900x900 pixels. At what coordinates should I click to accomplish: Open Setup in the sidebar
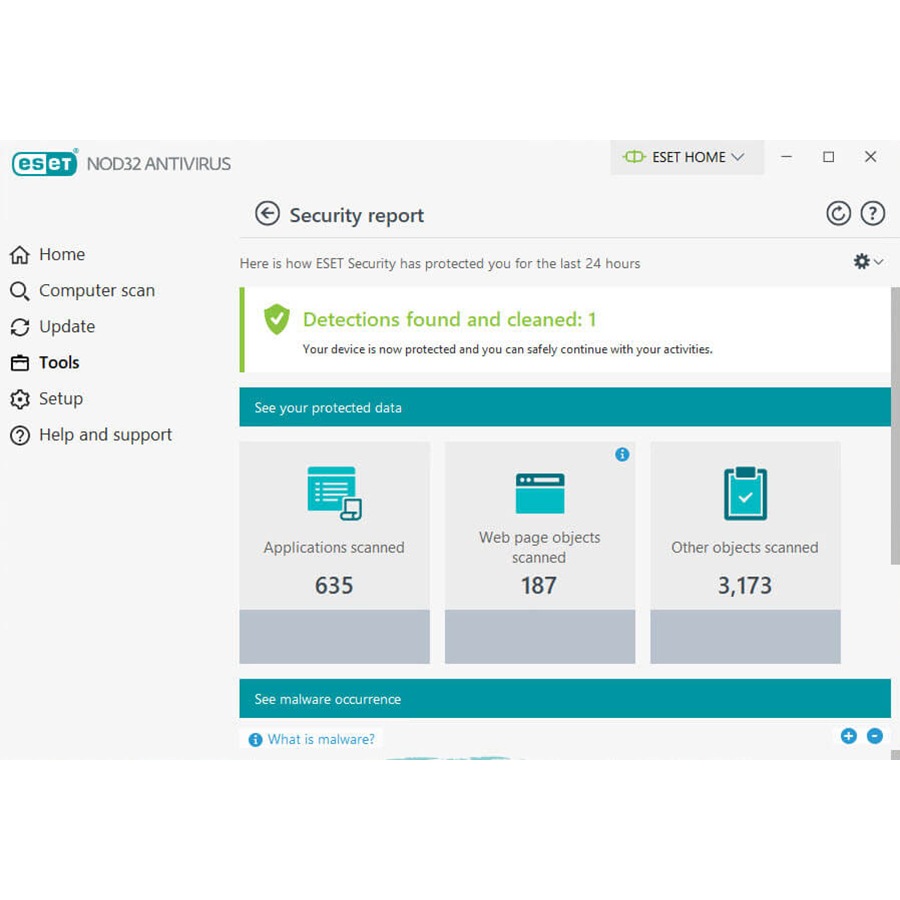tap(61, 399)
